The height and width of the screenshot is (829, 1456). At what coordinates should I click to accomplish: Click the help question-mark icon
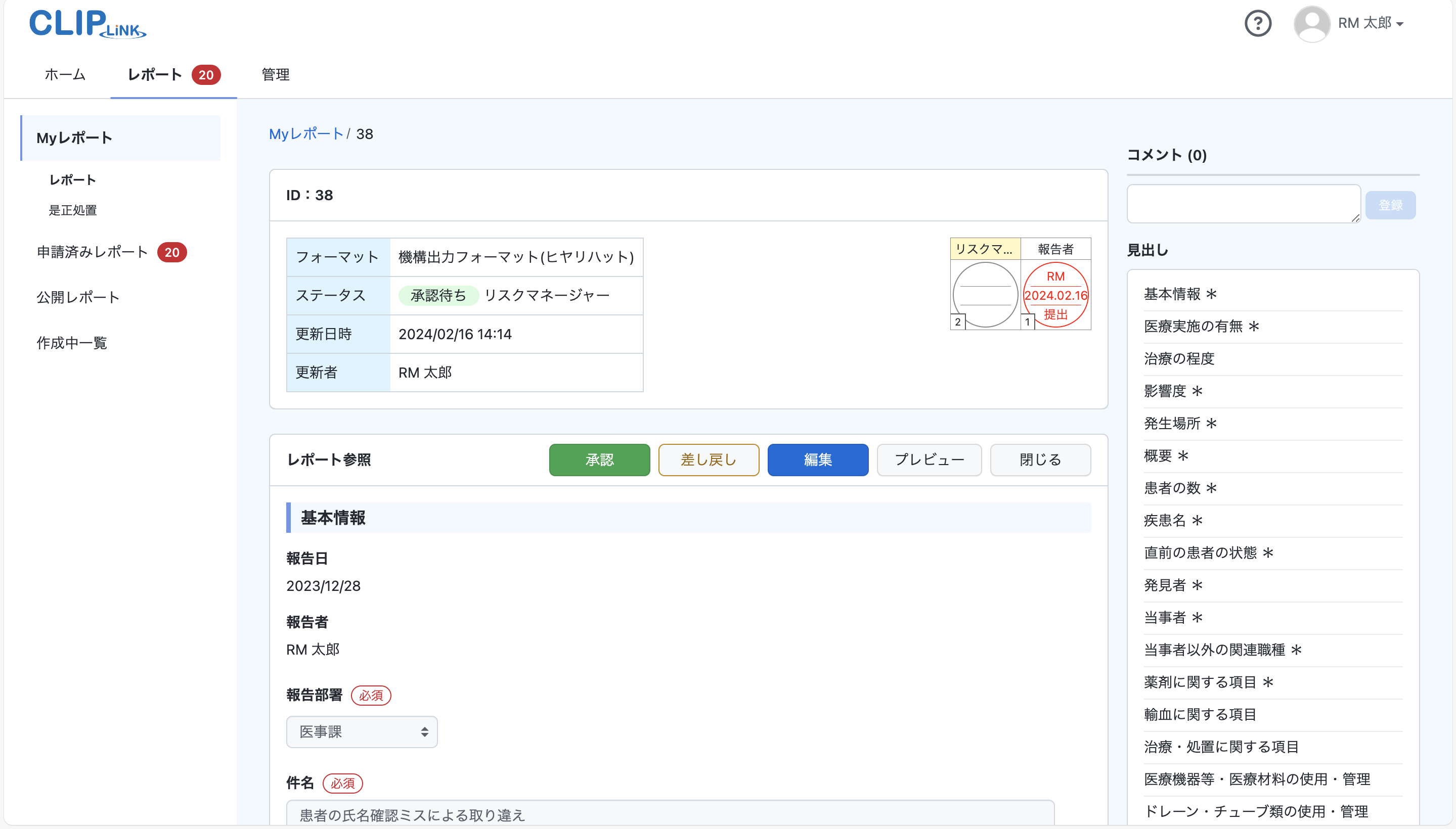1258,23
